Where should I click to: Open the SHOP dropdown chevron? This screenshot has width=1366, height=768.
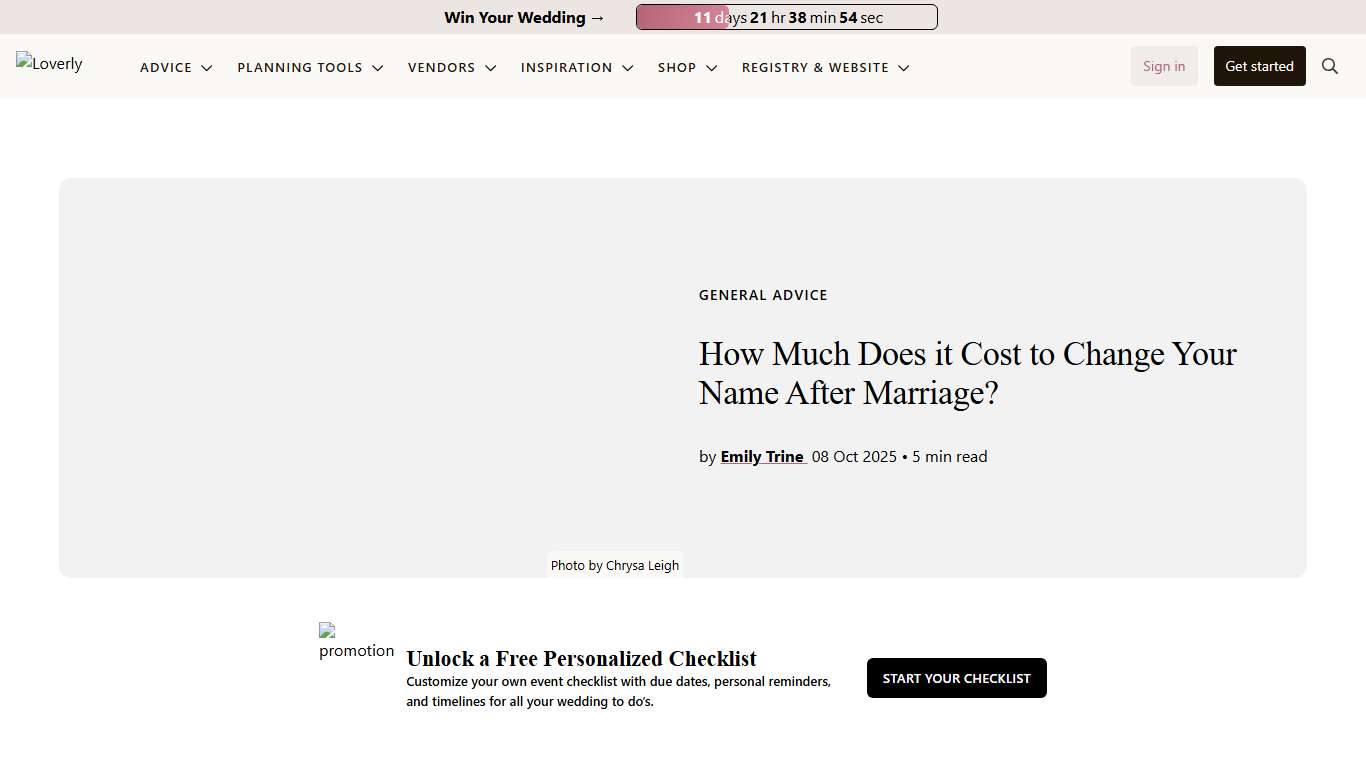[x=711, y=68]
